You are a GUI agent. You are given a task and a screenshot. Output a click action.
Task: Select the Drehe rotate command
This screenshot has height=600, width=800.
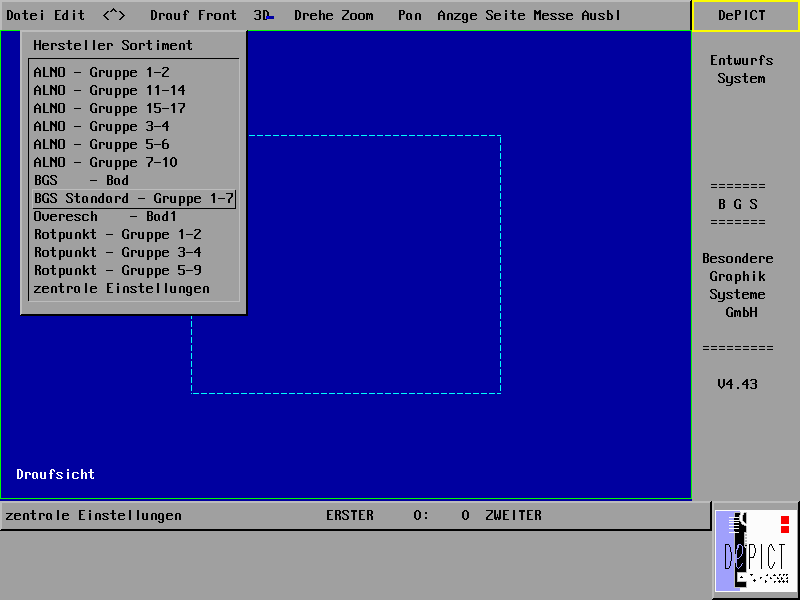[x=313, y=15]
